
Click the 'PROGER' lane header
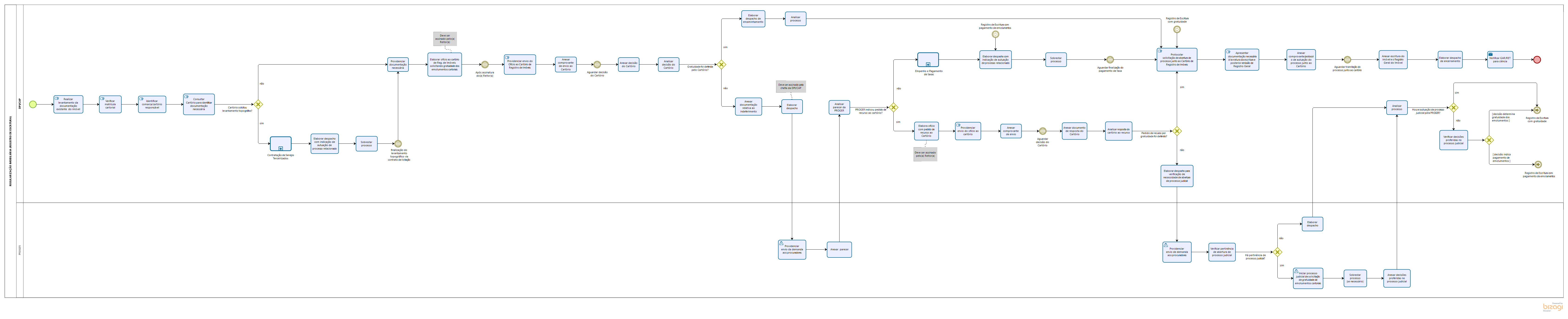[20, 250]
